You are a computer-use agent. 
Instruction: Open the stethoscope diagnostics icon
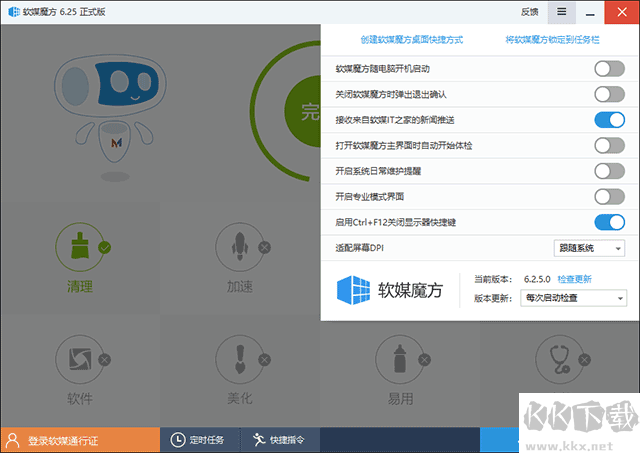point(559,358)
